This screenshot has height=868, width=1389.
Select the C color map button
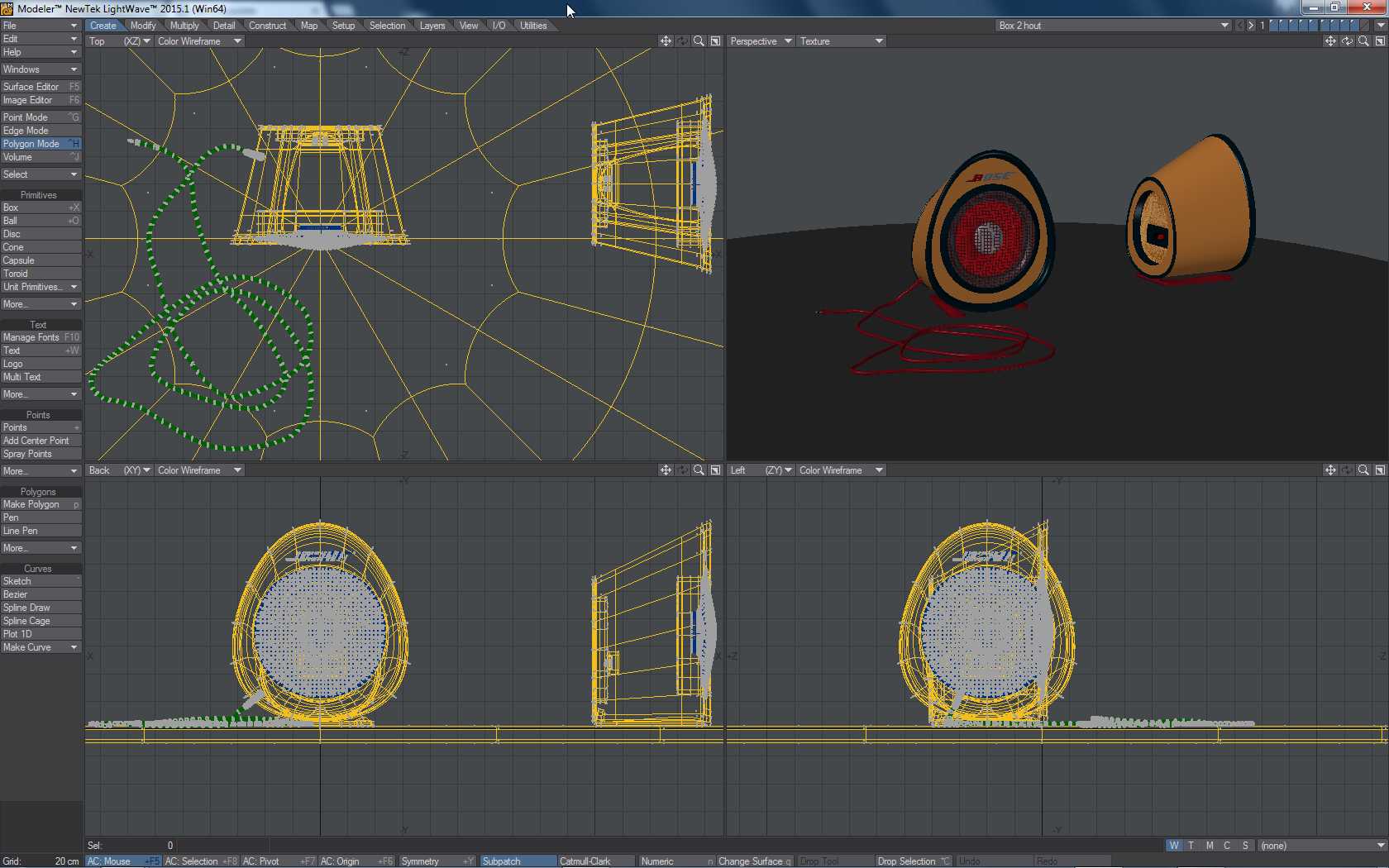click(x=1227, y=846)
